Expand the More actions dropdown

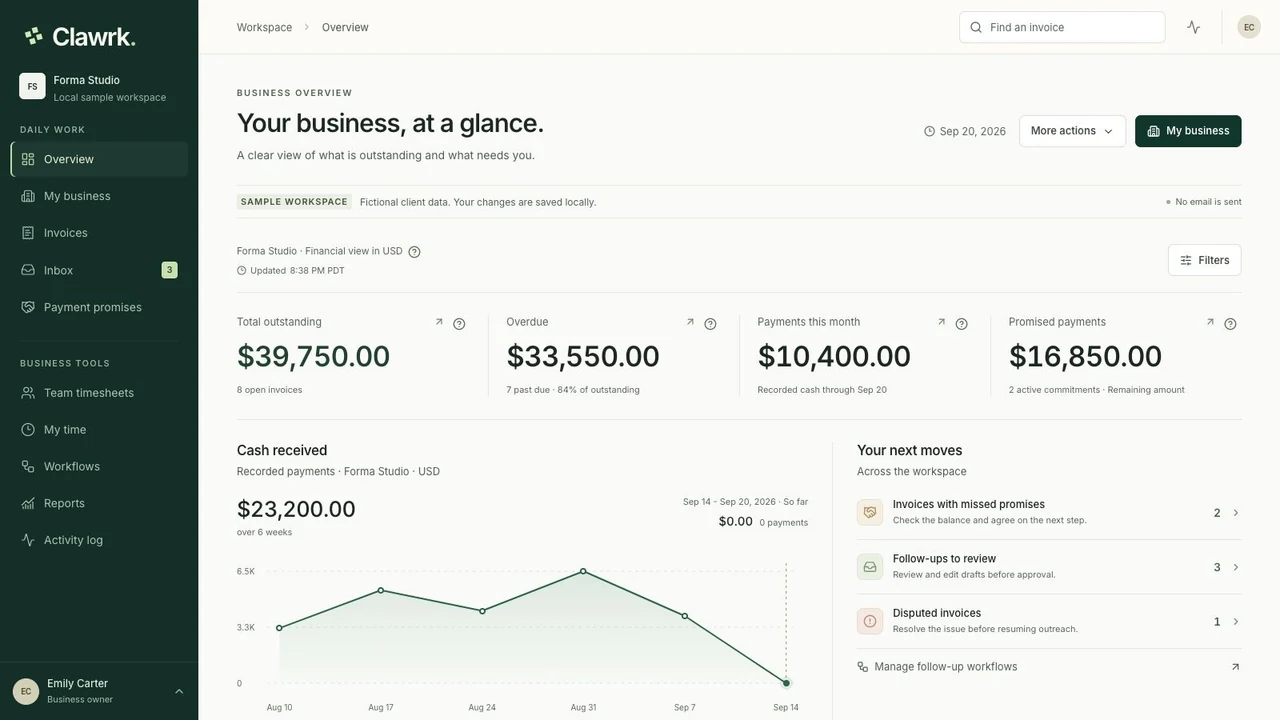pyautogui.click(x=1072, y=131)
